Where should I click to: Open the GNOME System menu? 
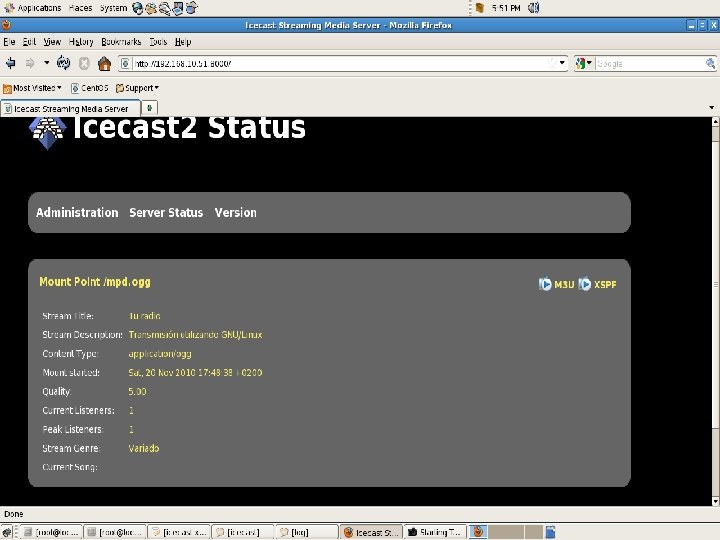click(113, 8)
